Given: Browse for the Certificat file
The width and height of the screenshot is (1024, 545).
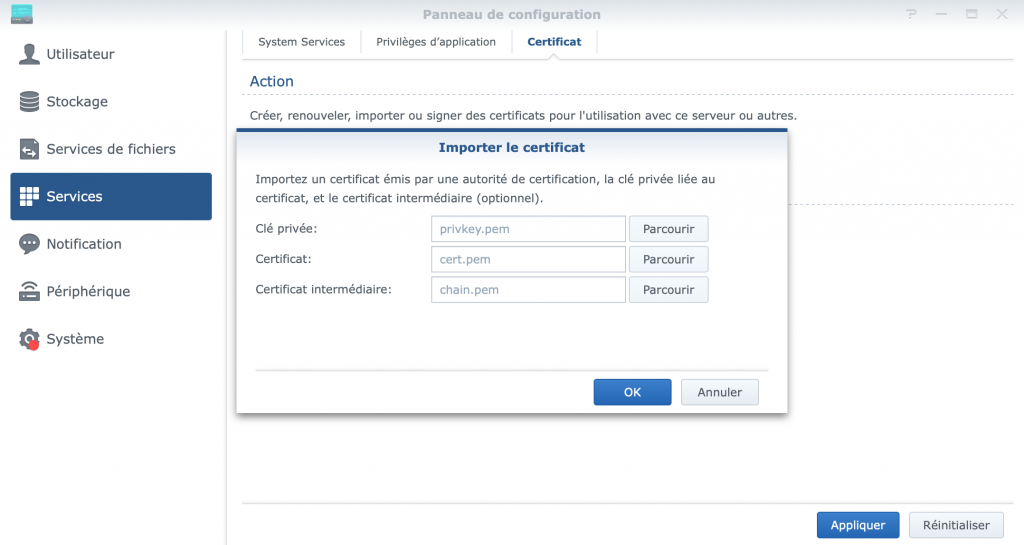Looking at the screenshot, I should [x=668, y=259].
